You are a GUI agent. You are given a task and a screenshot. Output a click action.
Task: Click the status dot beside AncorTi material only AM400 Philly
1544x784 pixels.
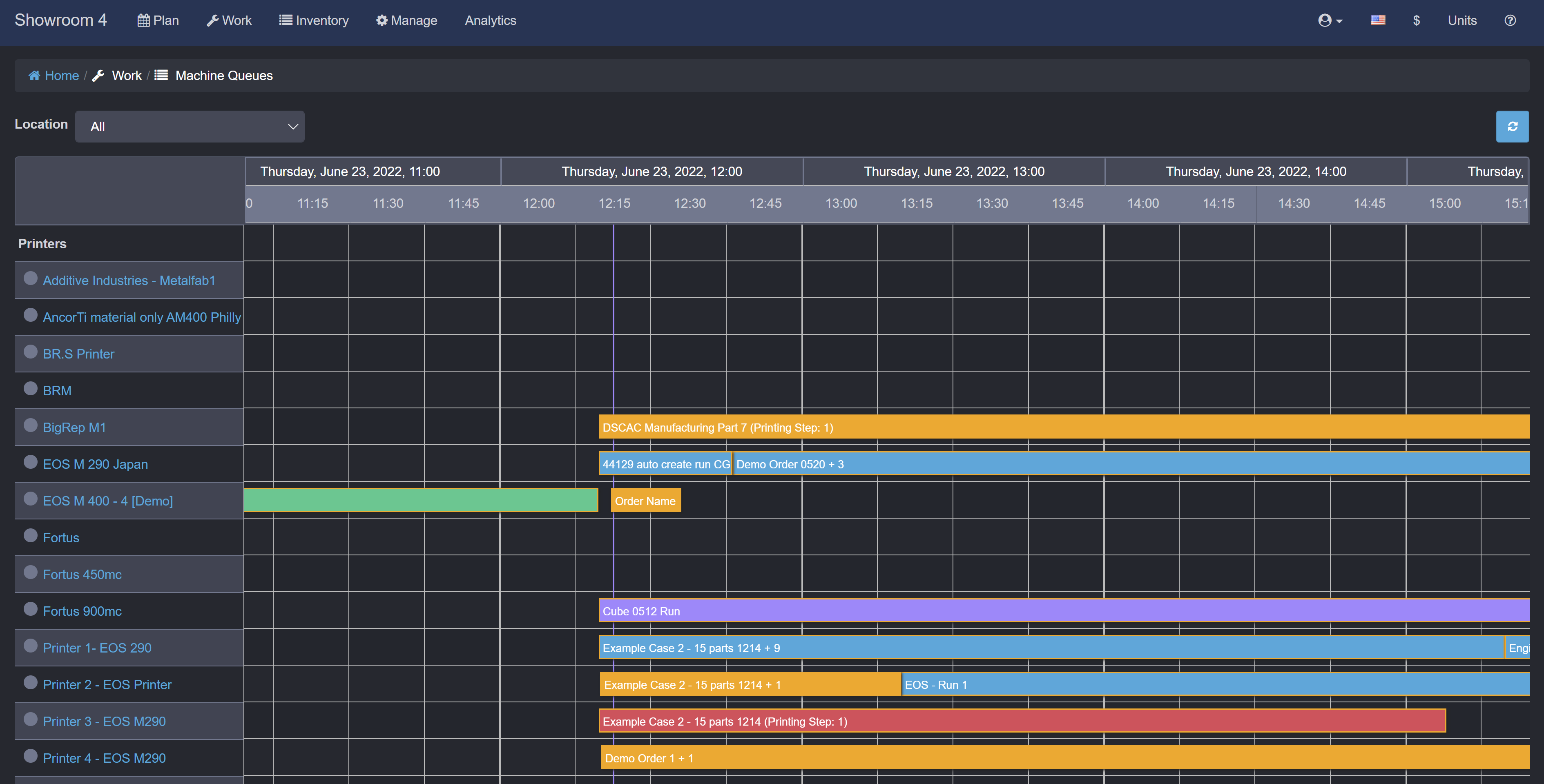[x=31, y=315]
